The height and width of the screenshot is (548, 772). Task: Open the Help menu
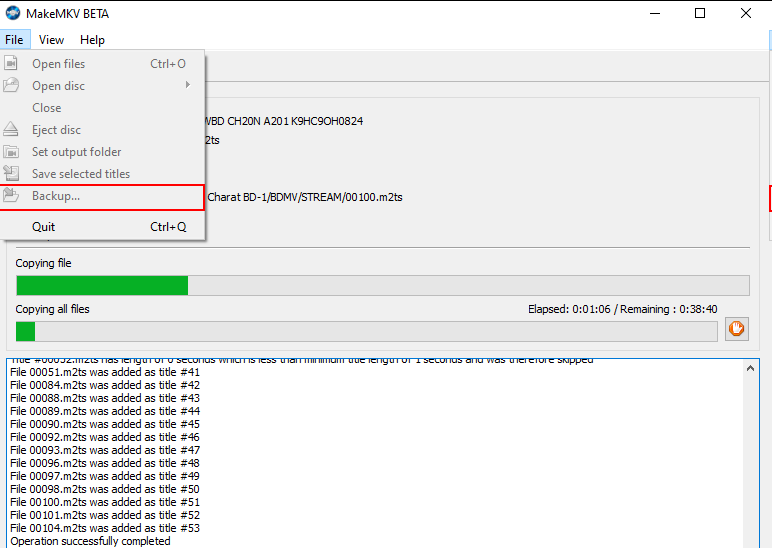tap(92, 40)
